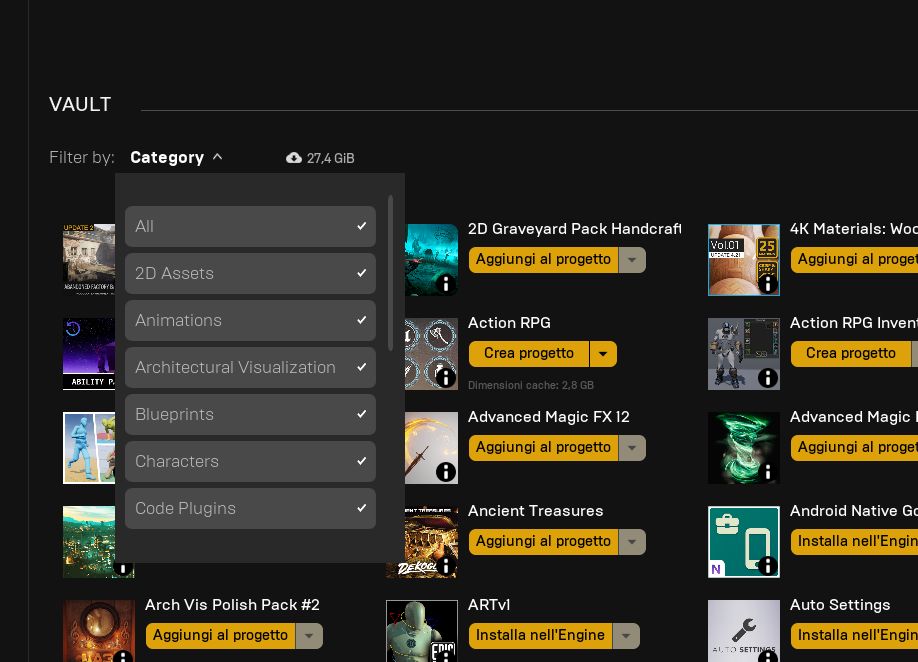Click the Arch Vis Polish Pack #2 thumbnail

98,630
